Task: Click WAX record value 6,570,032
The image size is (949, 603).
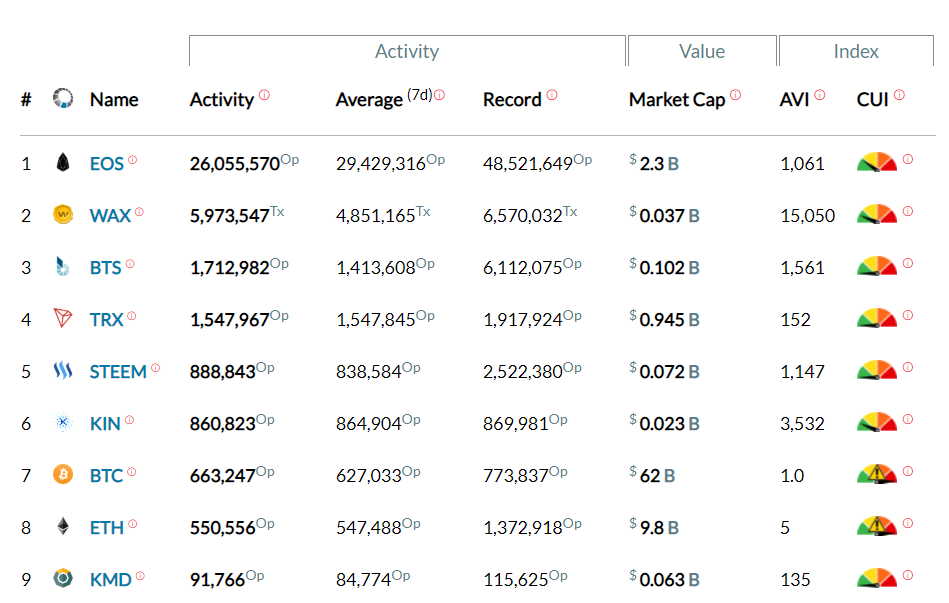Action: pyautogui.click(x=522, y=216)
